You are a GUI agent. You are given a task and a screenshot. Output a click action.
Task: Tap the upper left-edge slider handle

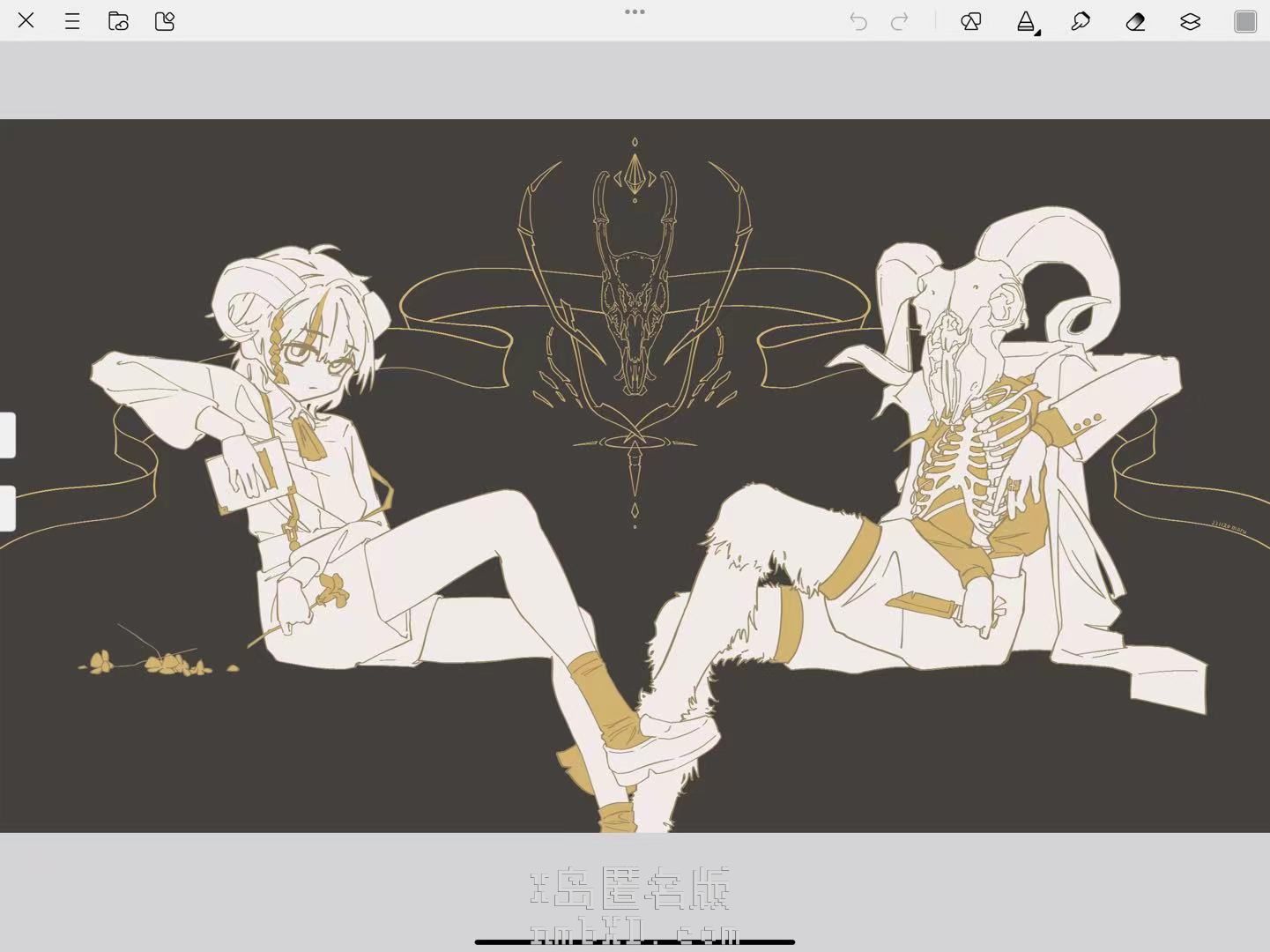7,435
